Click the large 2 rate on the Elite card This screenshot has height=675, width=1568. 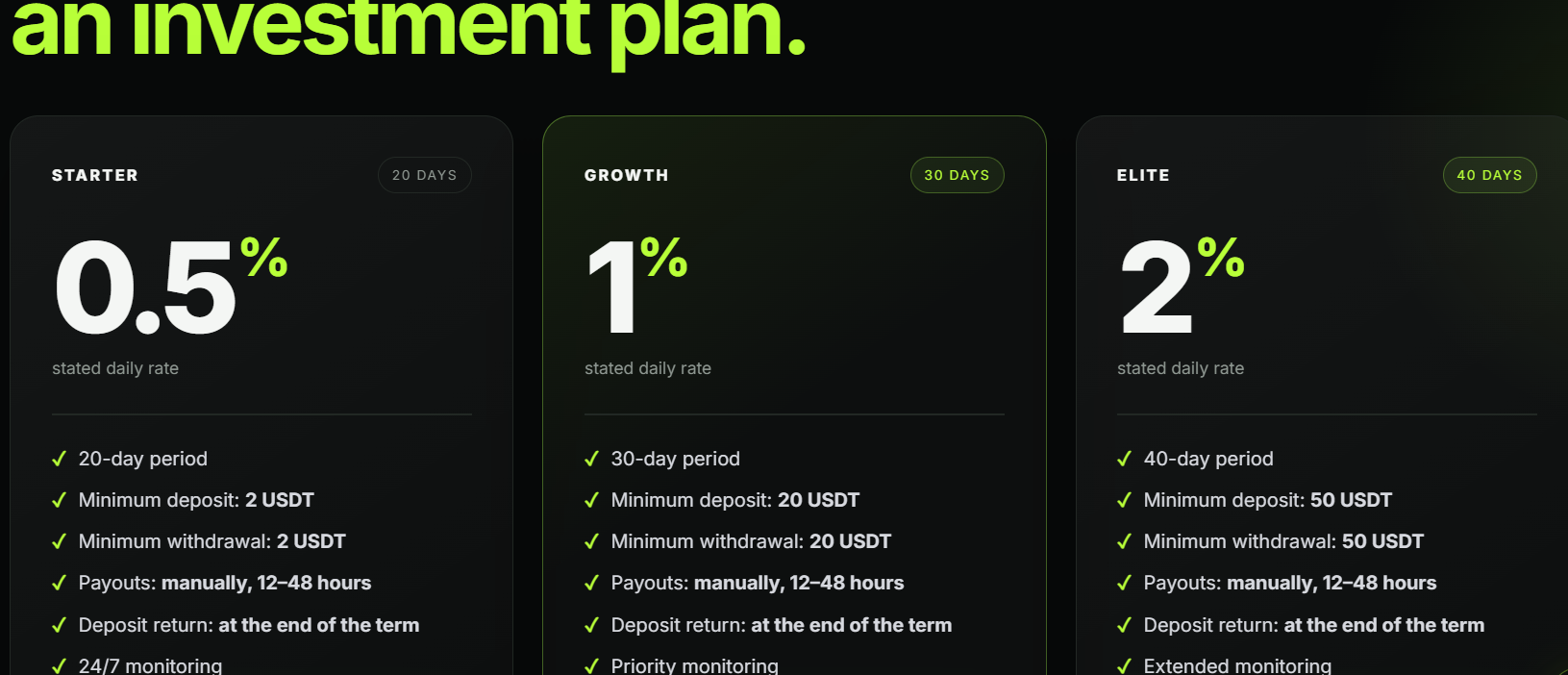[x=1157, y=287]
